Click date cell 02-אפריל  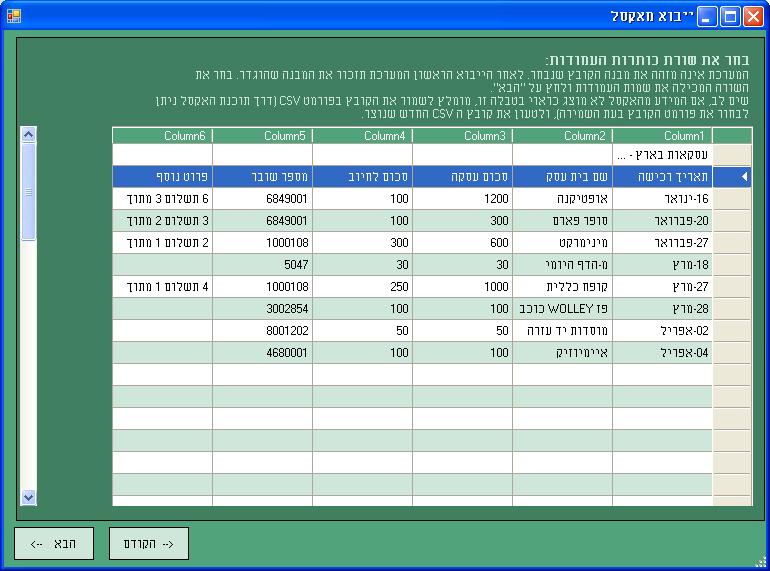[662, 331]
